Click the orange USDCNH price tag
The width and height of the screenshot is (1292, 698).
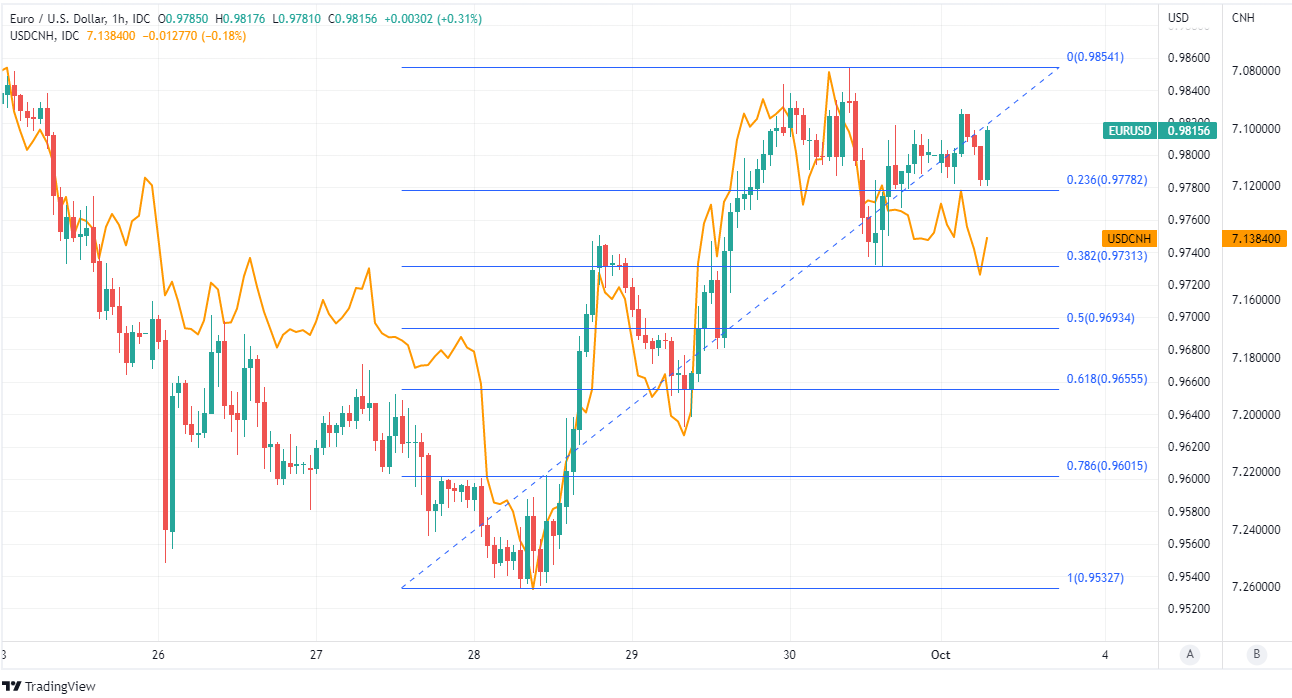tap(1128, 238)
